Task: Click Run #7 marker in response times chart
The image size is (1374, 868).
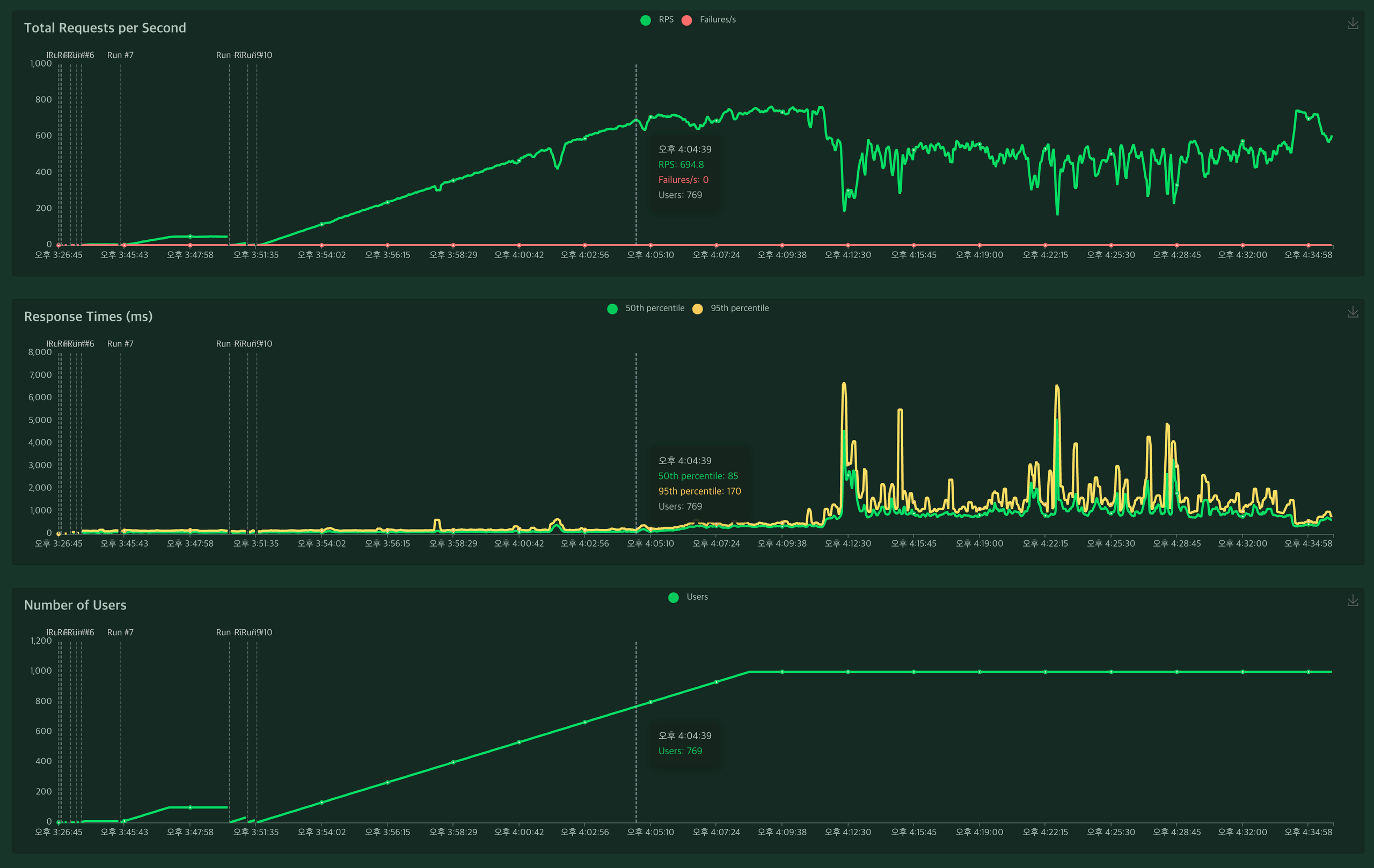Action: coord(120,344)
